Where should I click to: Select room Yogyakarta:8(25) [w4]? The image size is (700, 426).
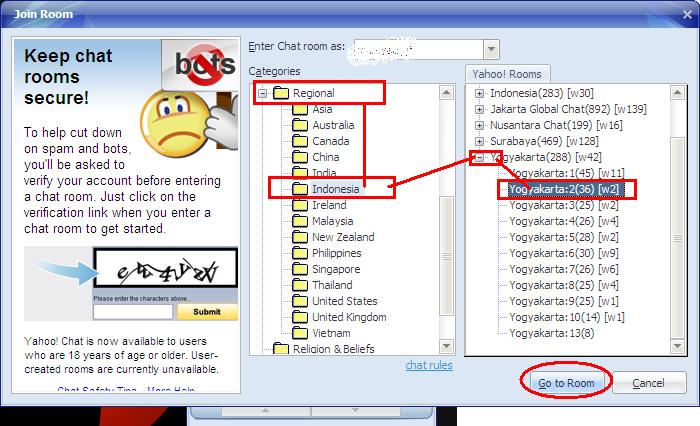(564, 285)
